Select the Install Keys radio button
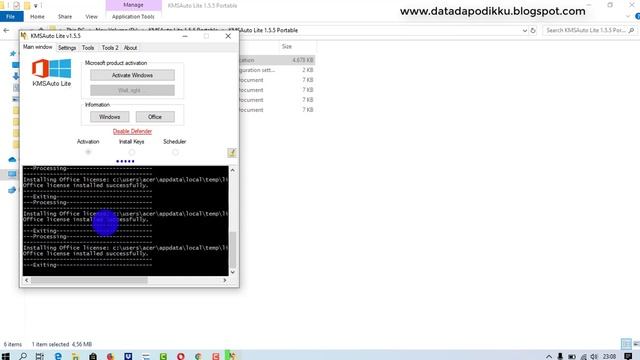The width and height of the screenshot is (640, 360). pyautogui.click(x=131, y=152)
